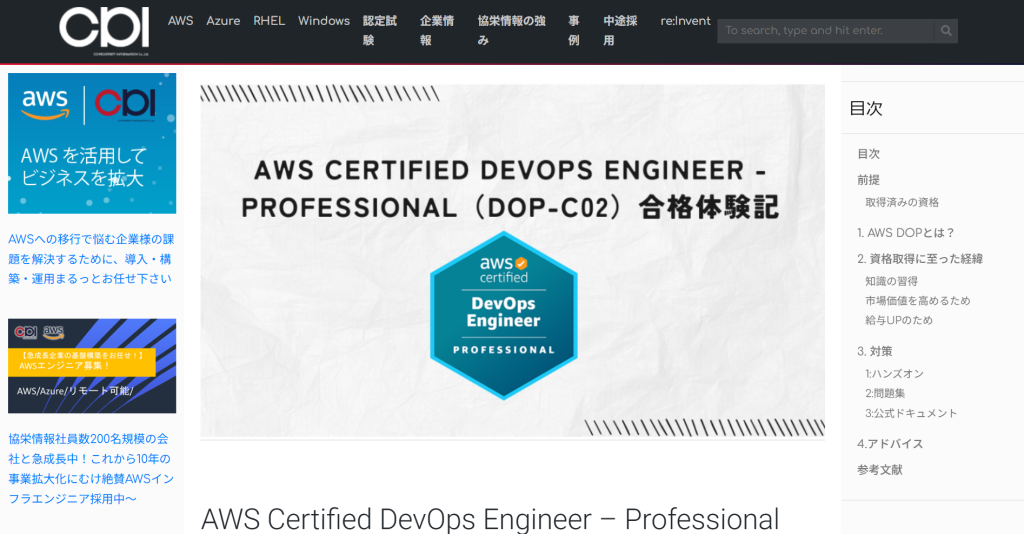Jump to 目次 in table of contents
1024x534 pixels.
(x=869, y=154)
